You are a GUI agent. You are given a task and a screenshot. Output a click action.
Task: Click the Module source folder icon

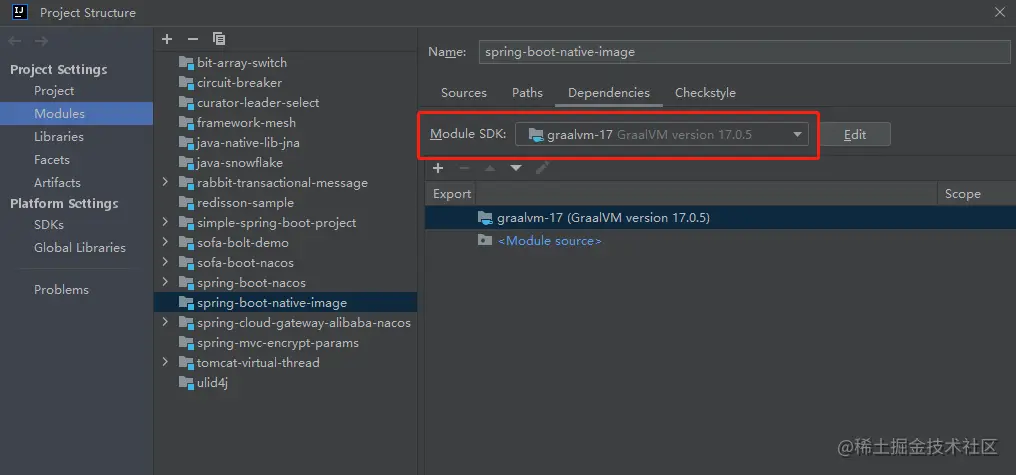click(x=485, y=240)
